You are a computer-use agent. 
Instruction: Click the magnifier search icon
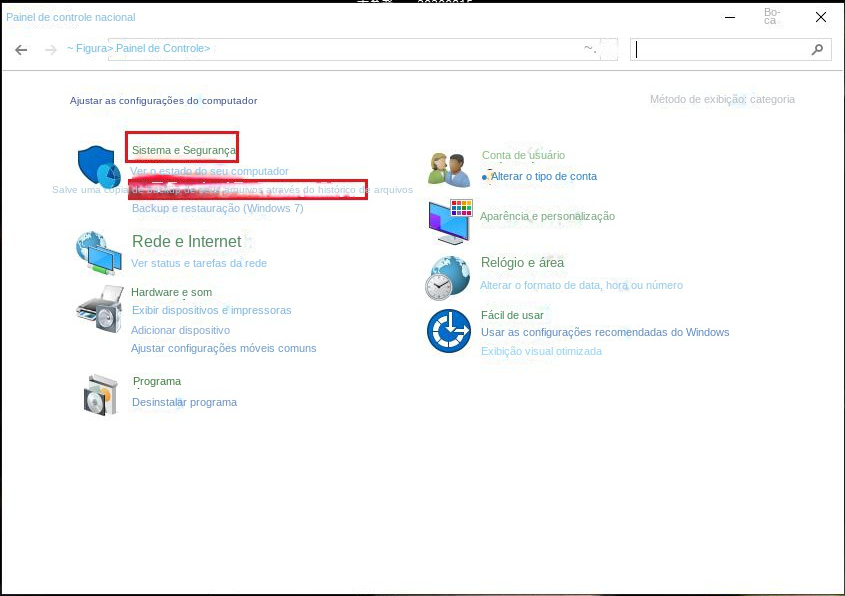(x=817, y=50)
